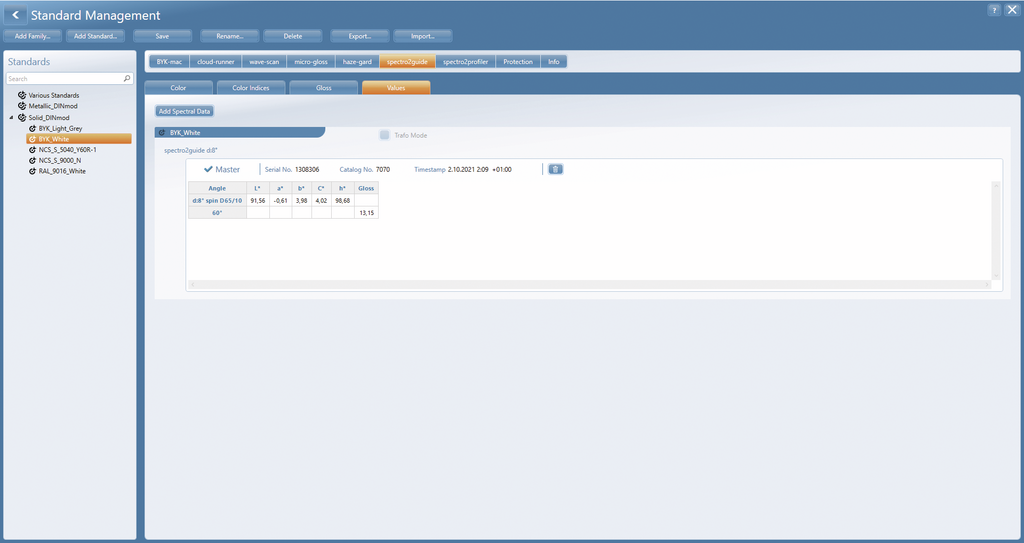The width and height of the screenshot is (1024, 543).
Task: Click the RAL_9016_White standard icon
Action: (x=33, y=171)
